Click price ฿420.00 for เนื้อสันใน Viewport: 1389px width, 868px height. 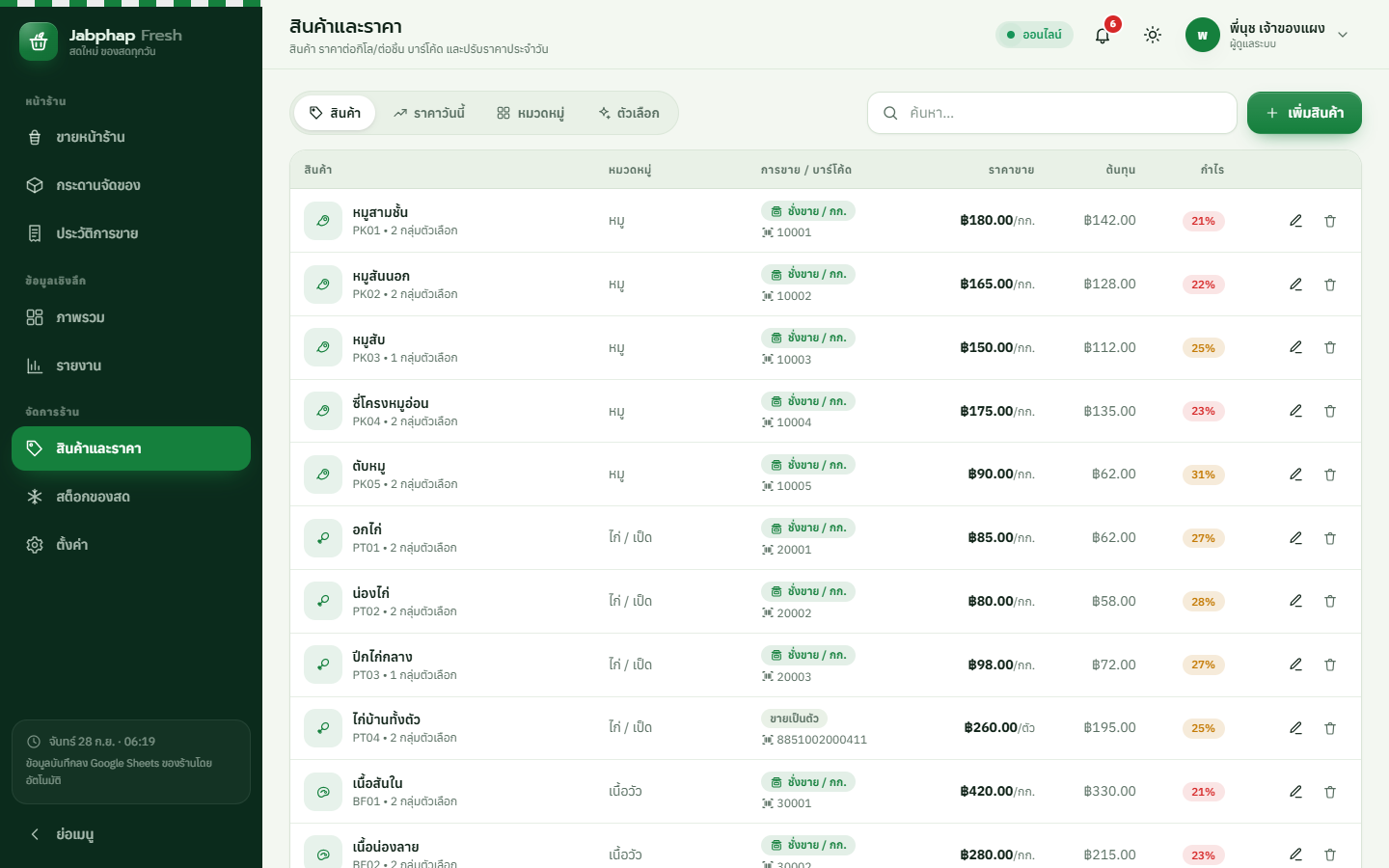[x=987, y=791]
